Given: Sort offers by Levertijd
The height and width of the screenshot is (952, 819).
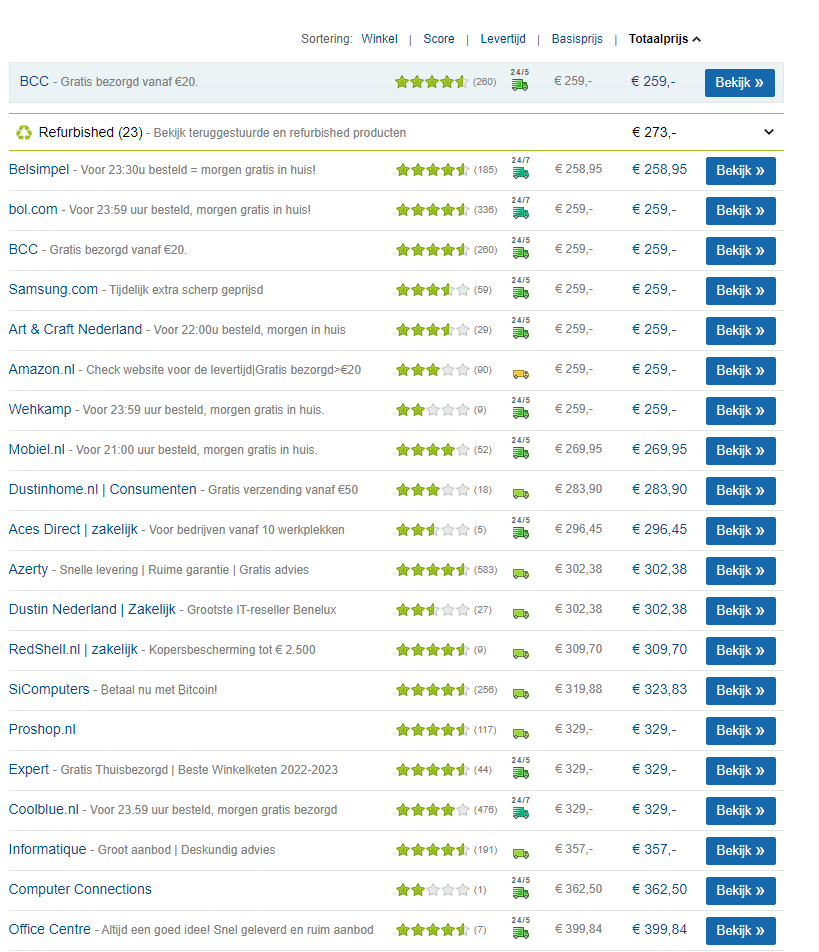Looking at the screenshot, I should pyautogui.click(x=502, y=39).
